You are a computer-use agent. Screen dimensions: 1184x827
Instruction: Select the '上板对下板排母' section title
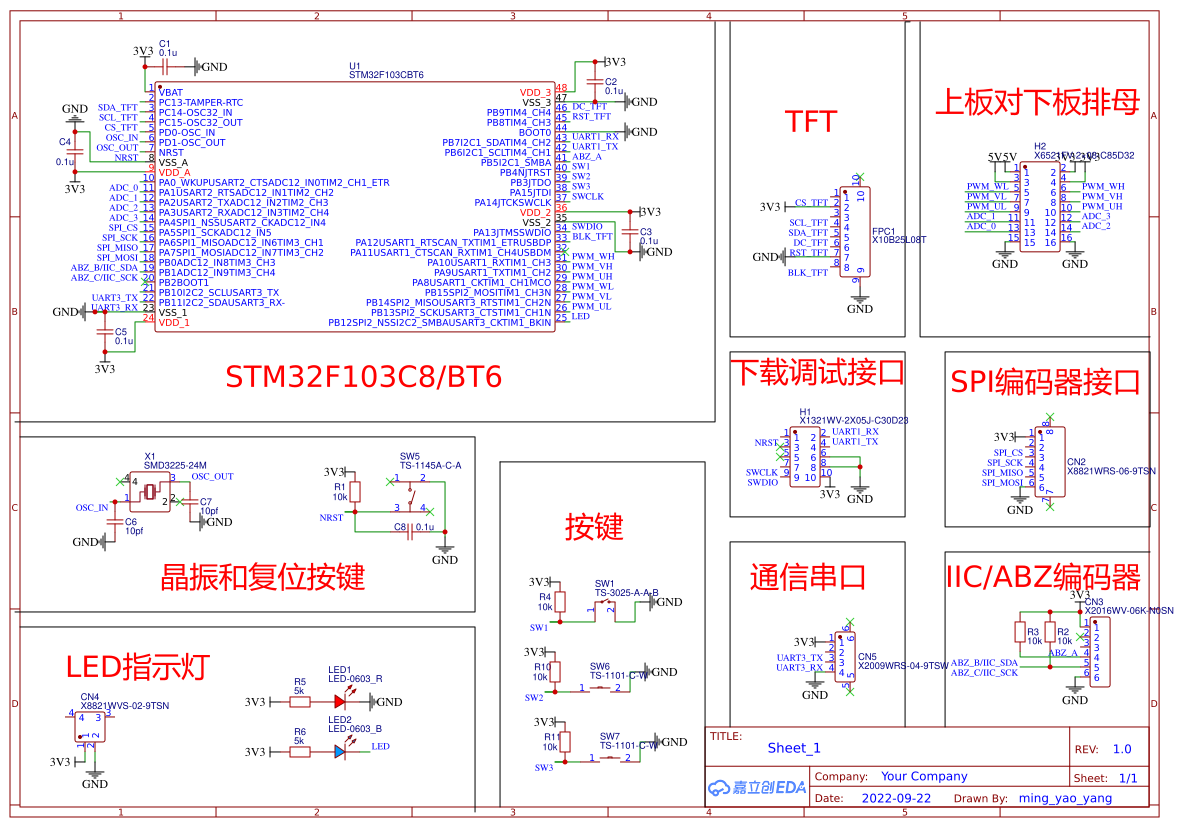tap(1038, 101)
